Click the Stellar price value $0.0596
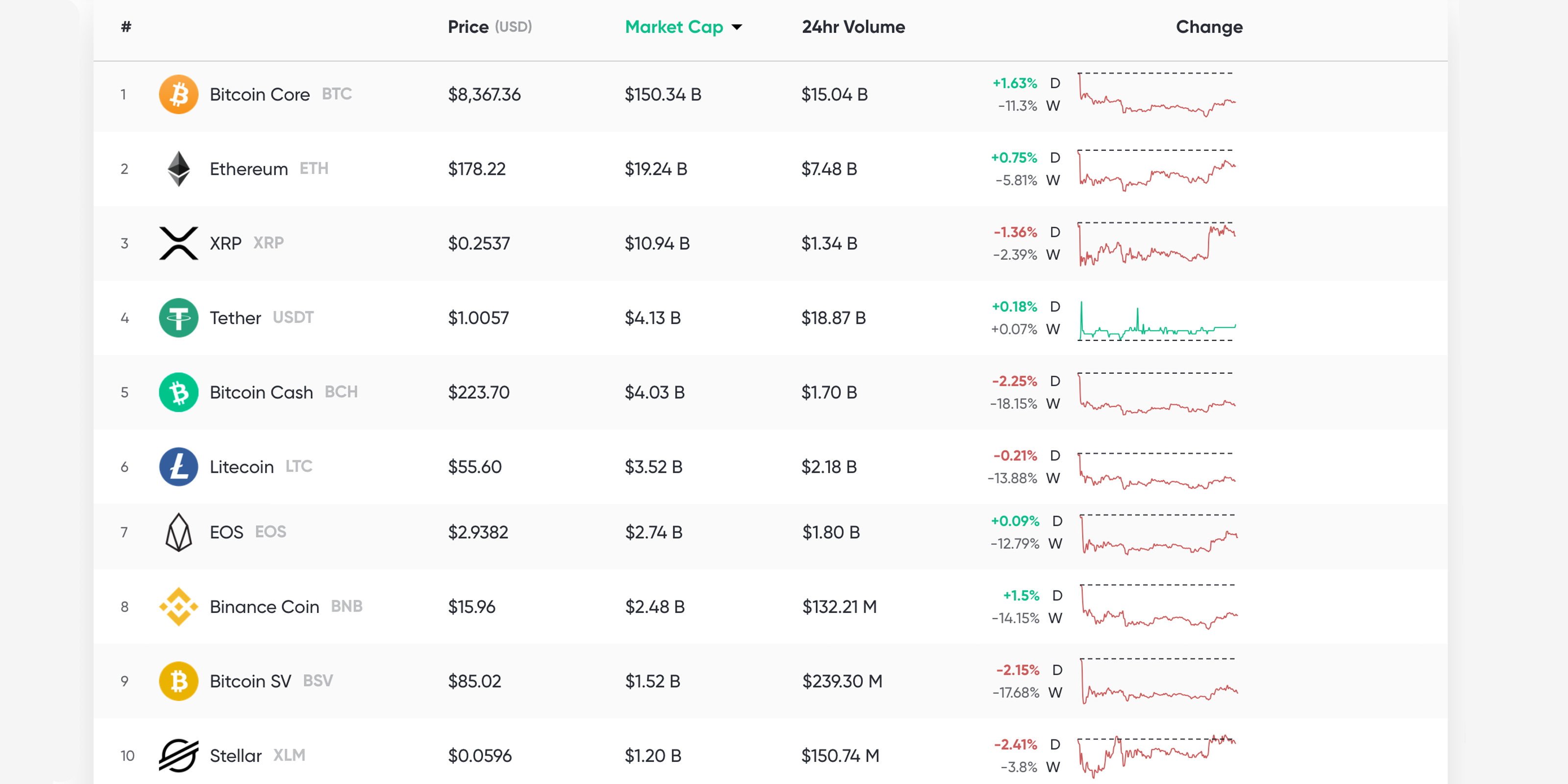 (480, 756)
